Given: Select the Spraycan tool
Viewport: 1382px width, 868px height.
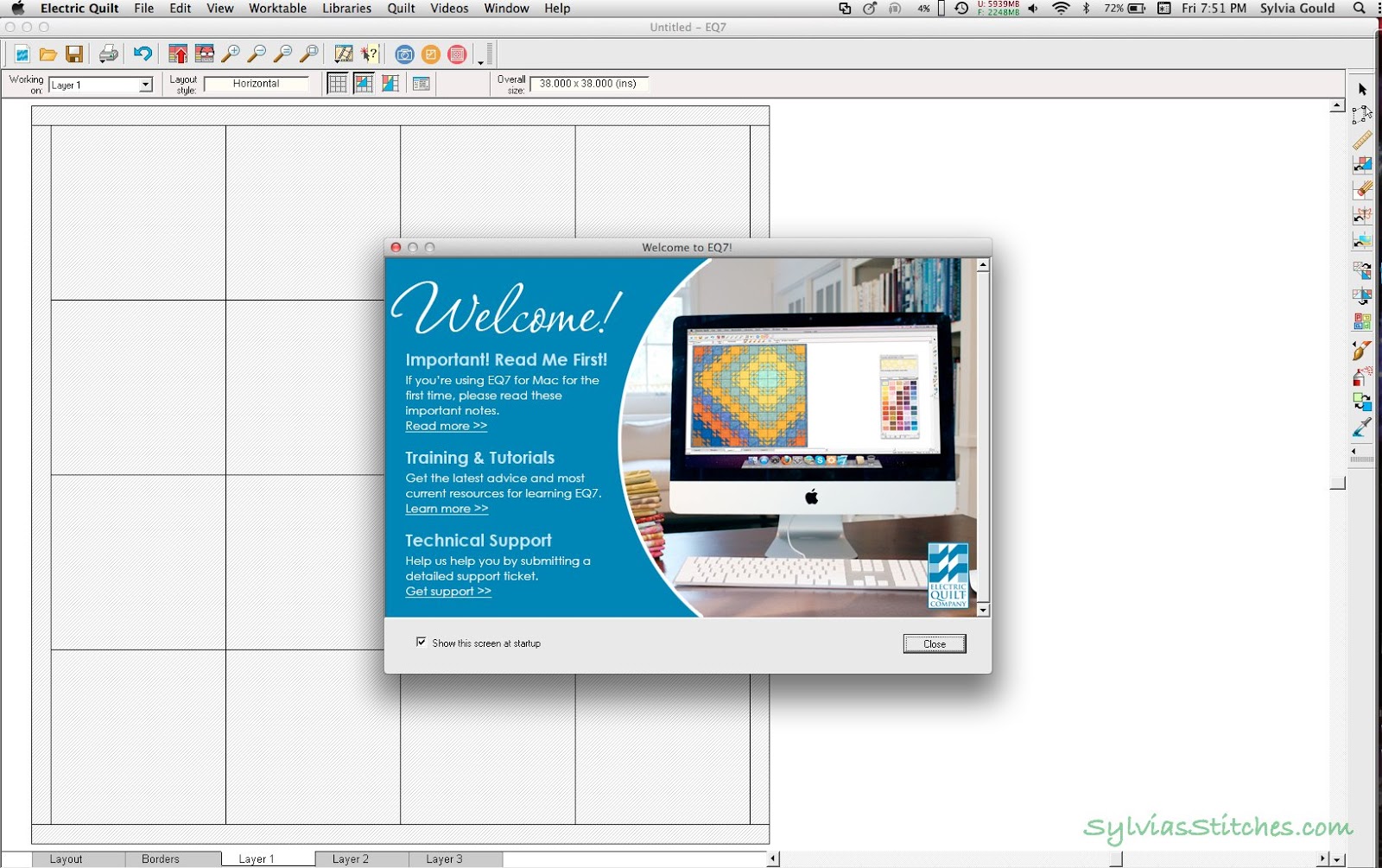Looking at the screenshot, I should point(1362,377).
